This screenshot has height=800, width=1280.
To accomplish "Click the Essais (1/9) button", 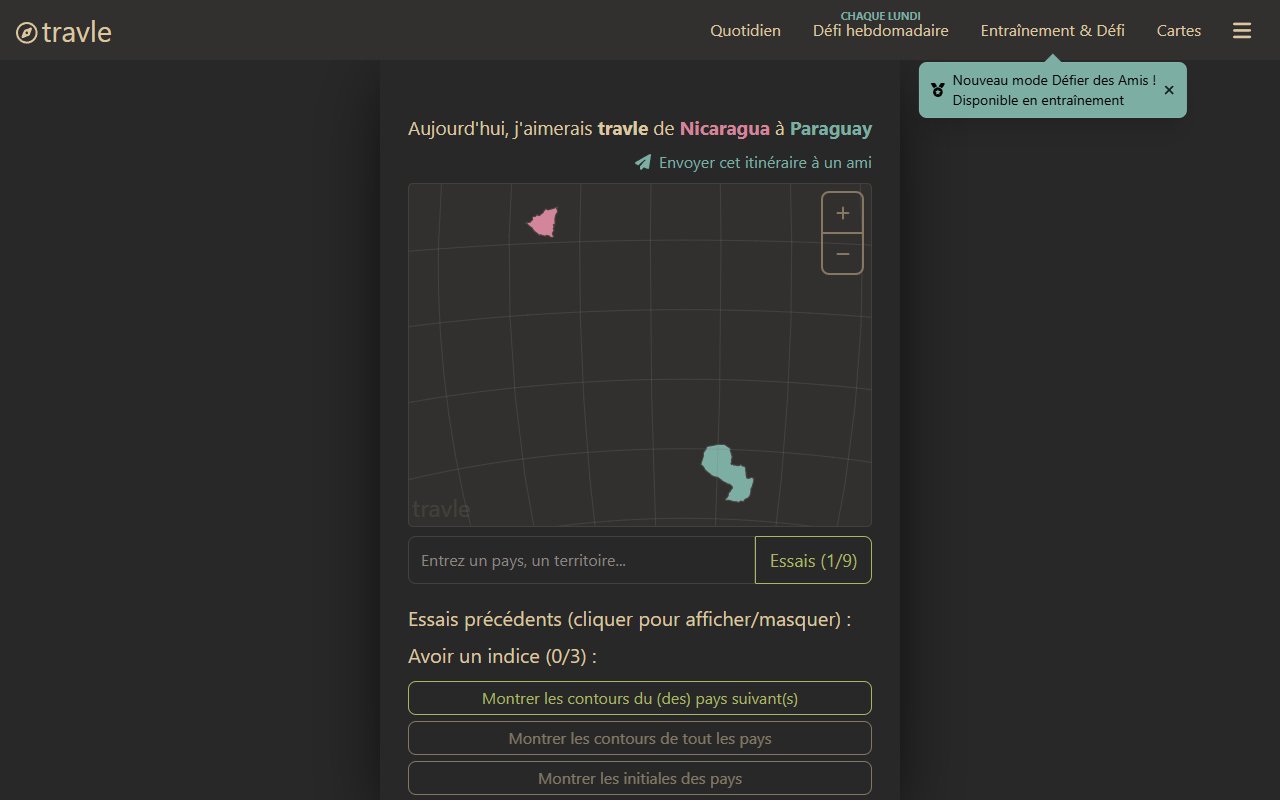I will tap(813, 560).
